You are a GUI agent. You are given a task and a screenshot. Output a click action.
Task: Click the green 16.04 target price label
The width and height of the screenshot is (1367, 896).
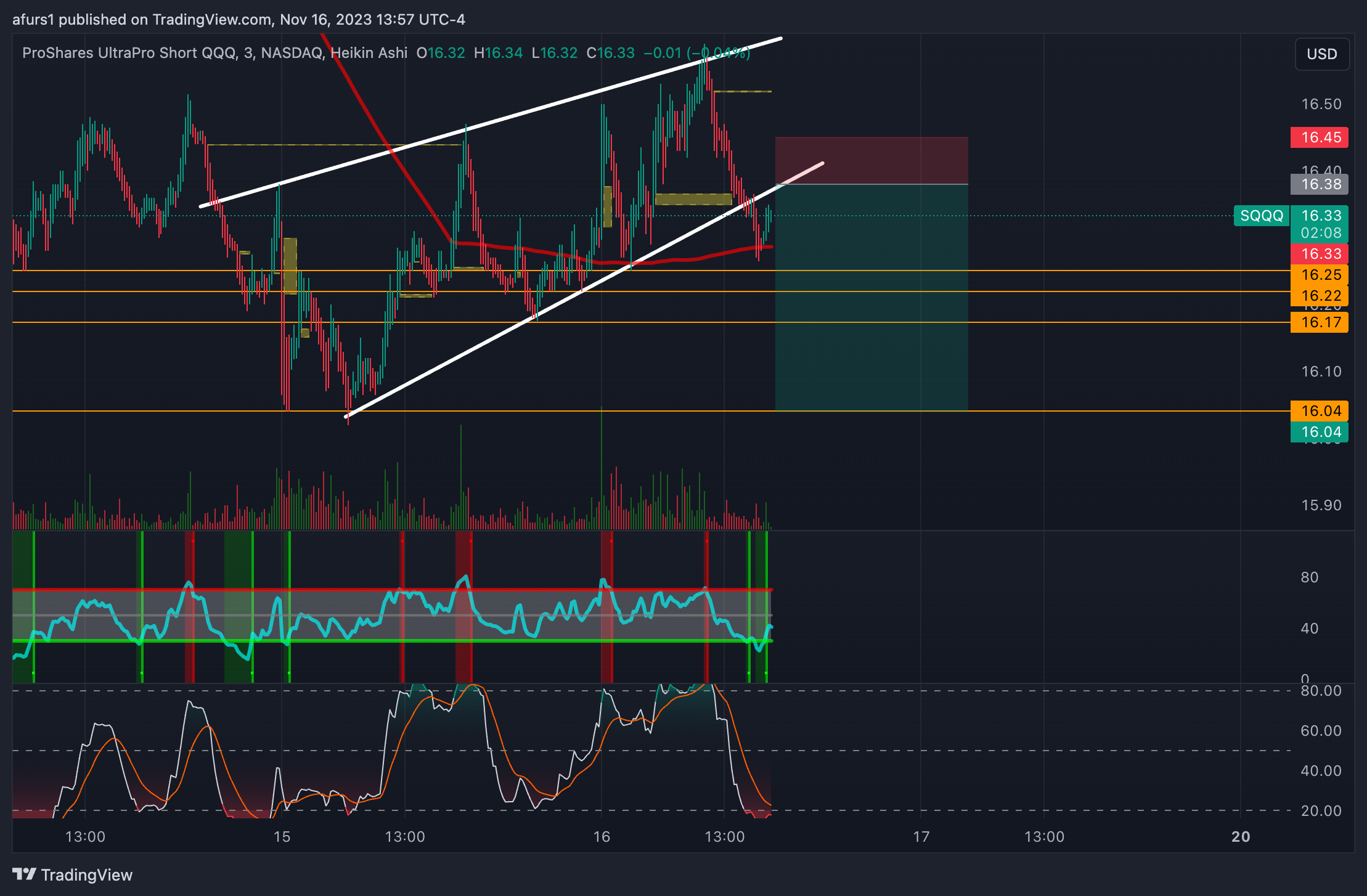pos(1320,432)
